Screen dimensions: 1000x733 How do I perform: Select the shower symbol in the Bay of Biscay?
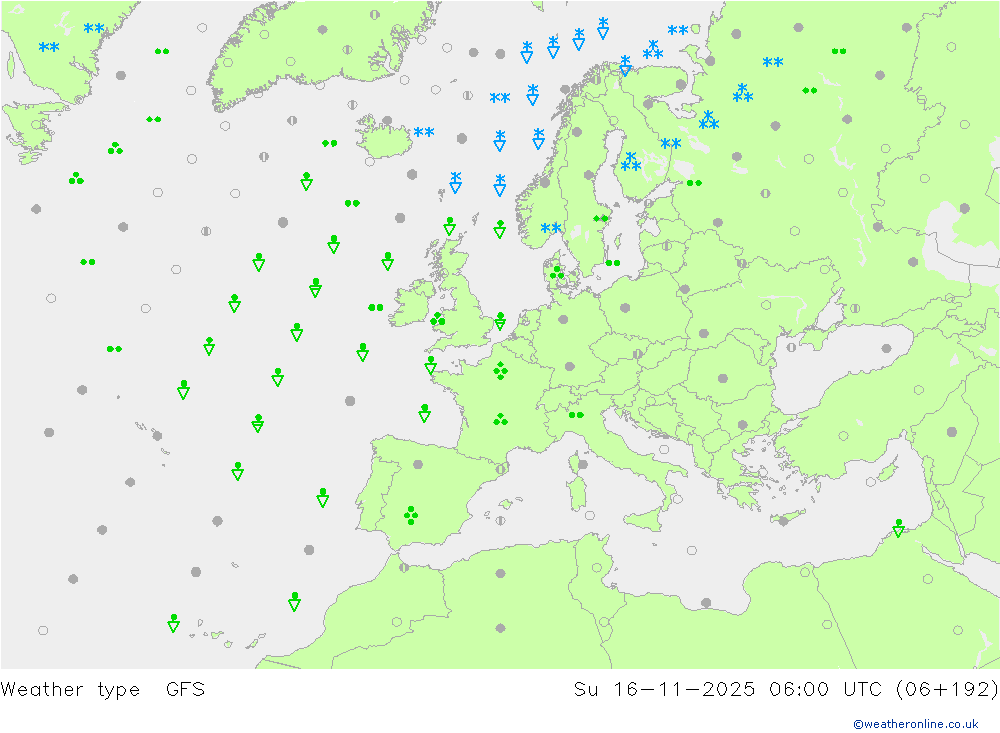[x=424, y=413]
